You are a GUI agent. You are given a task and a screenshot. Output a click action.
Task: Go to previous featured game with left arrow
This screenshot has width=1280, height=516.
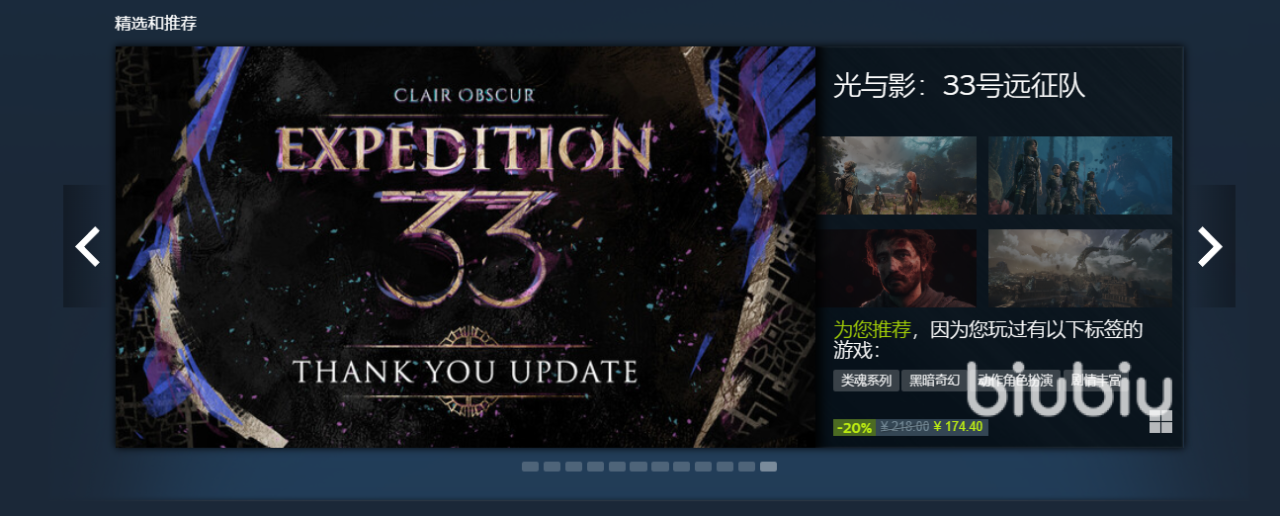pos(87,246)
